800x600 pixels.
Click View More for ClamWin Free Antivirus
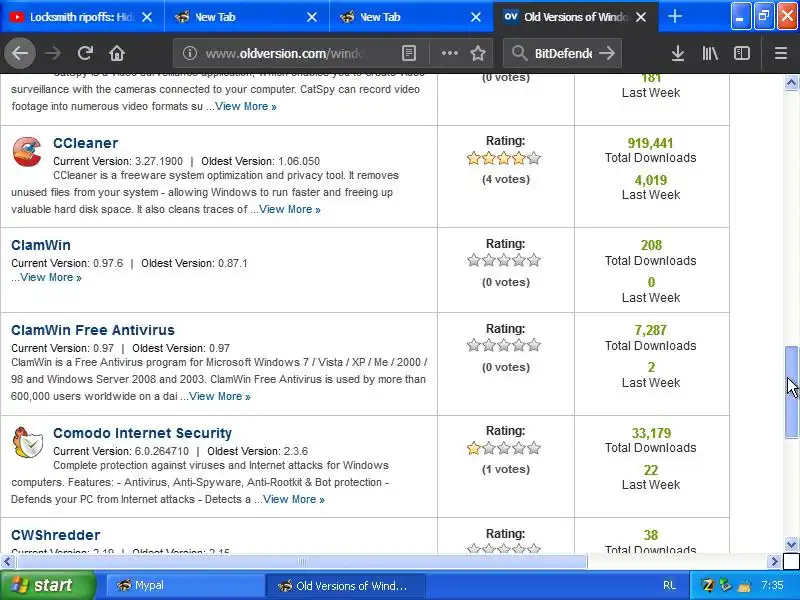click(x=220, y=396)
